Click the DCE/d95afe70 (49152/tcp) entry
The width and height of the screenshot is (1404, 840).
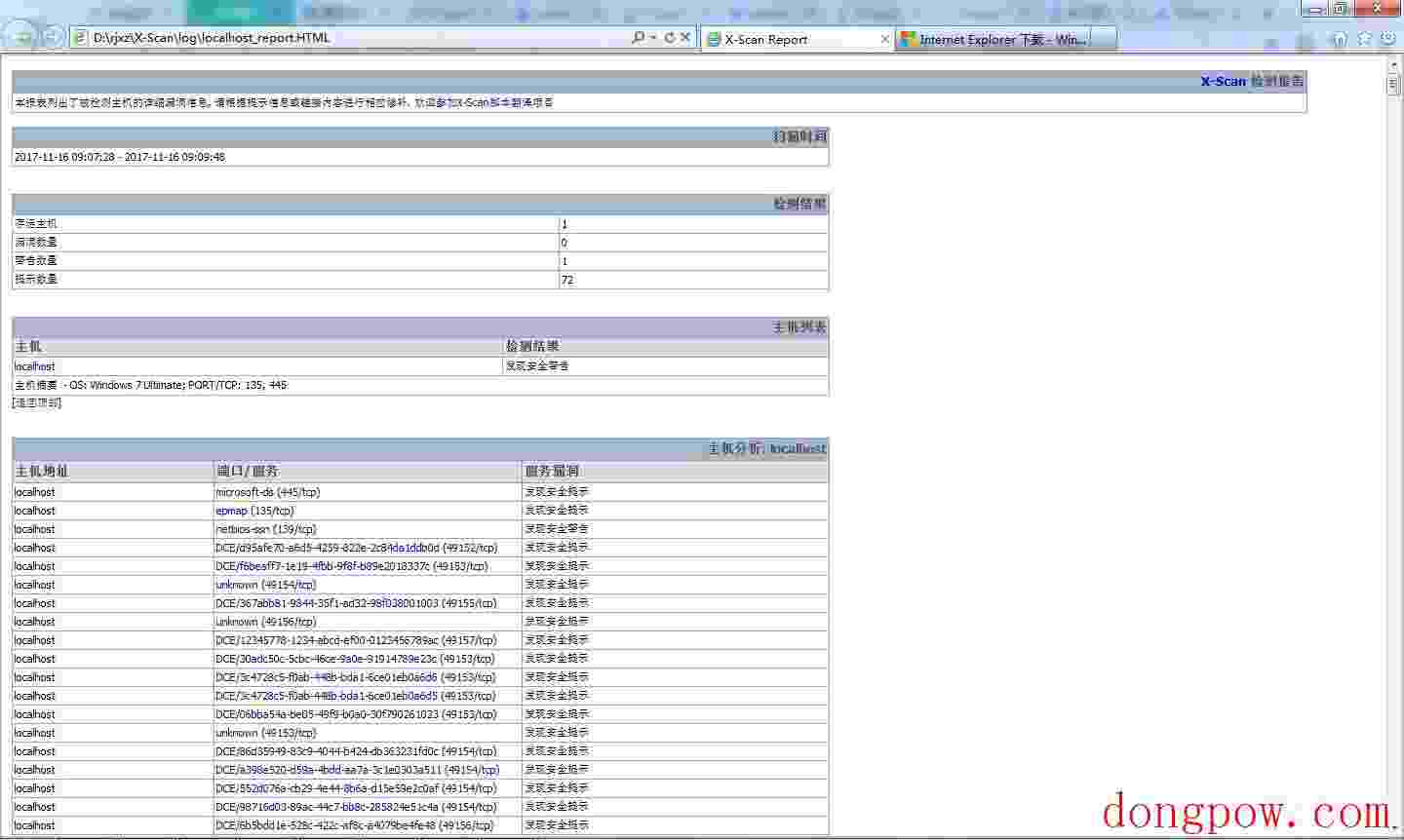(356, 548)
